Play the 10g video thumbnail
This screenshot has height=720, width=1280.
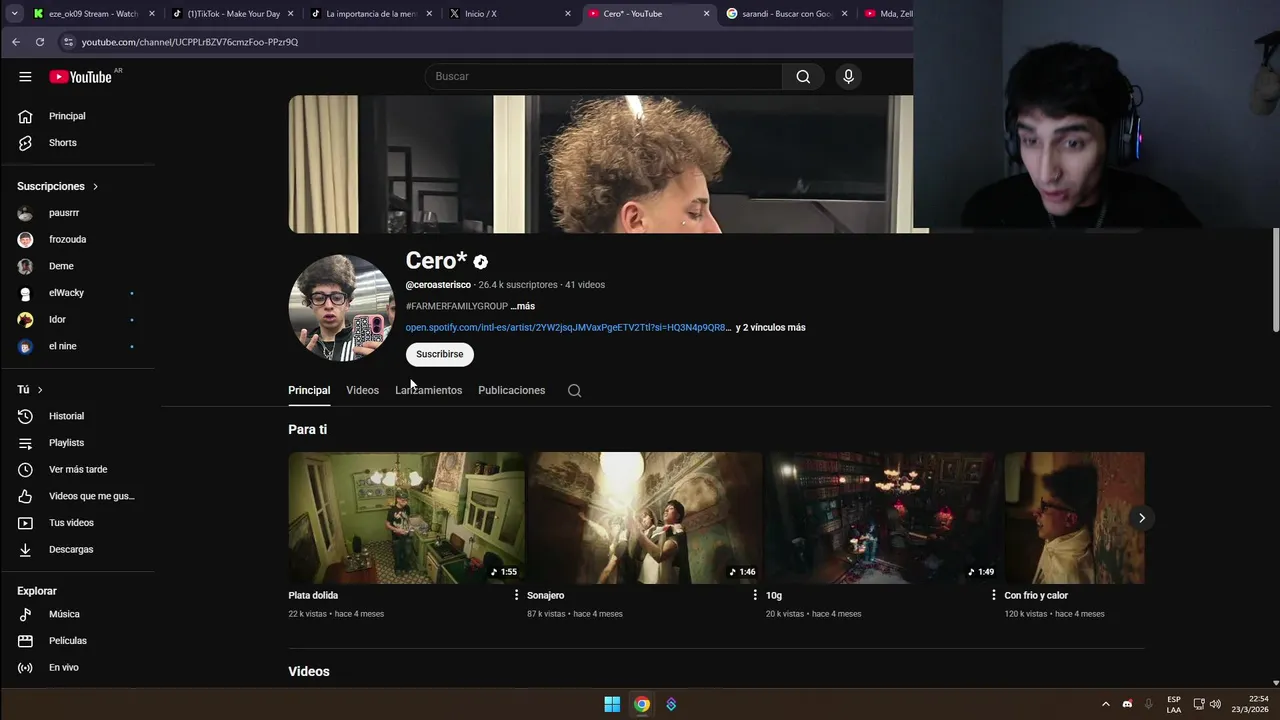pyautogui.click(x=883, y=518)
